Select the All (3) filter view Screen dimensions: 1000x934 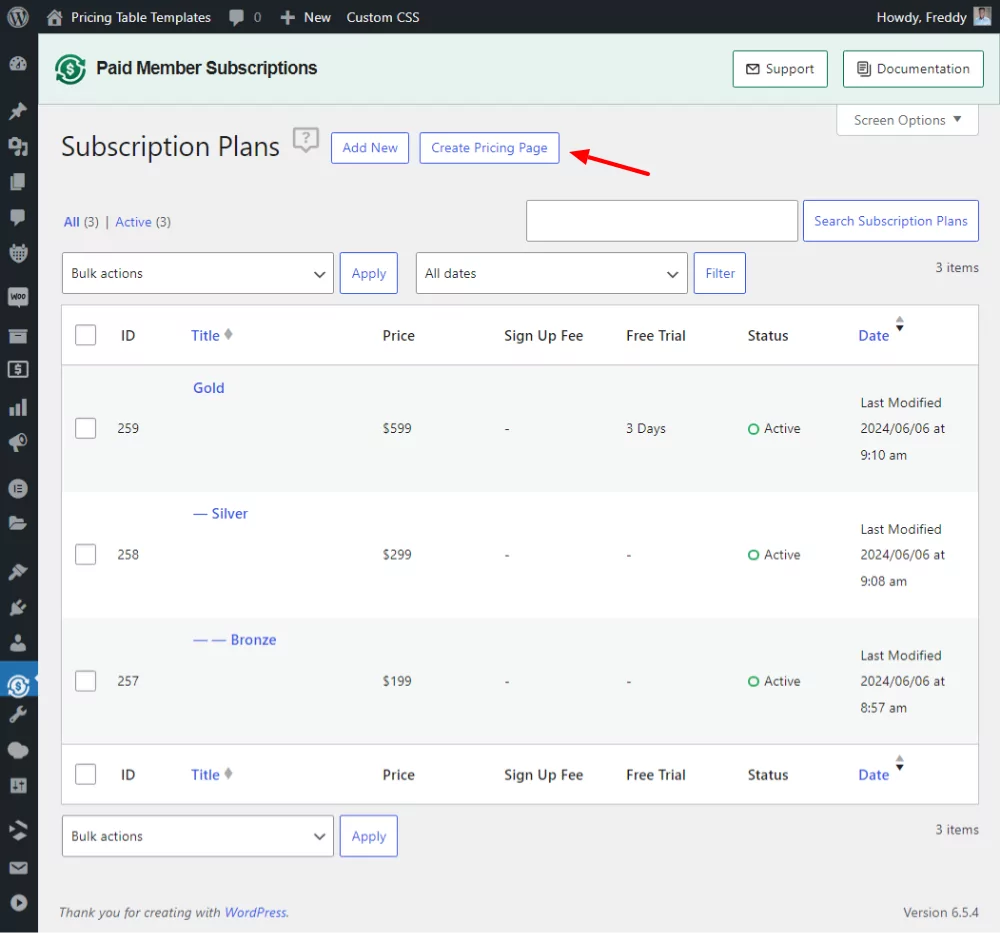81,222
